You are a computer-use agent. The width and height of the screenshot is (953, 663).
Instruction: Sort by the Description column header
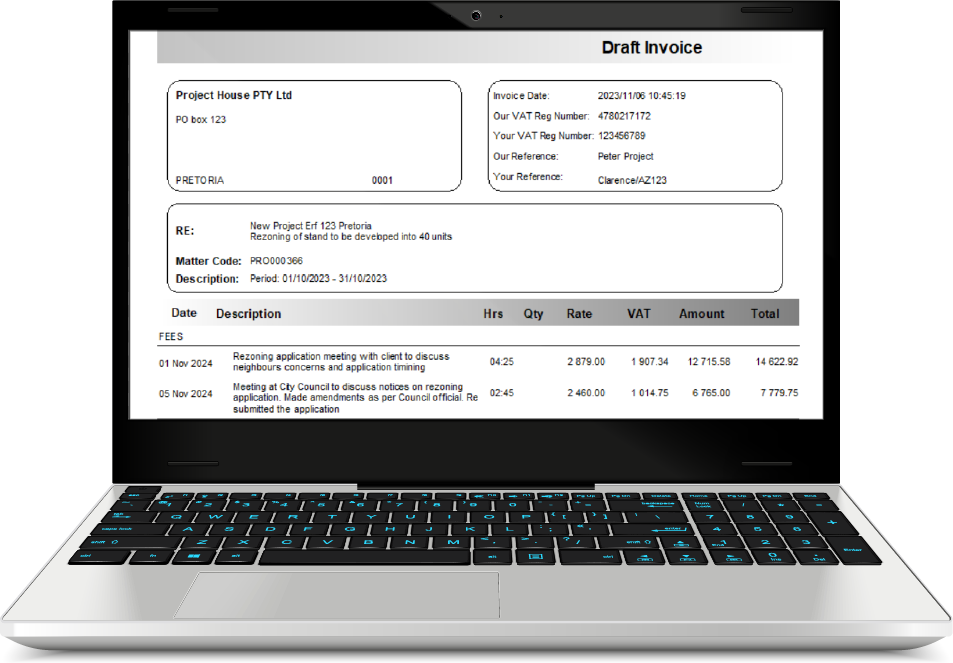(x=248, y=313)
